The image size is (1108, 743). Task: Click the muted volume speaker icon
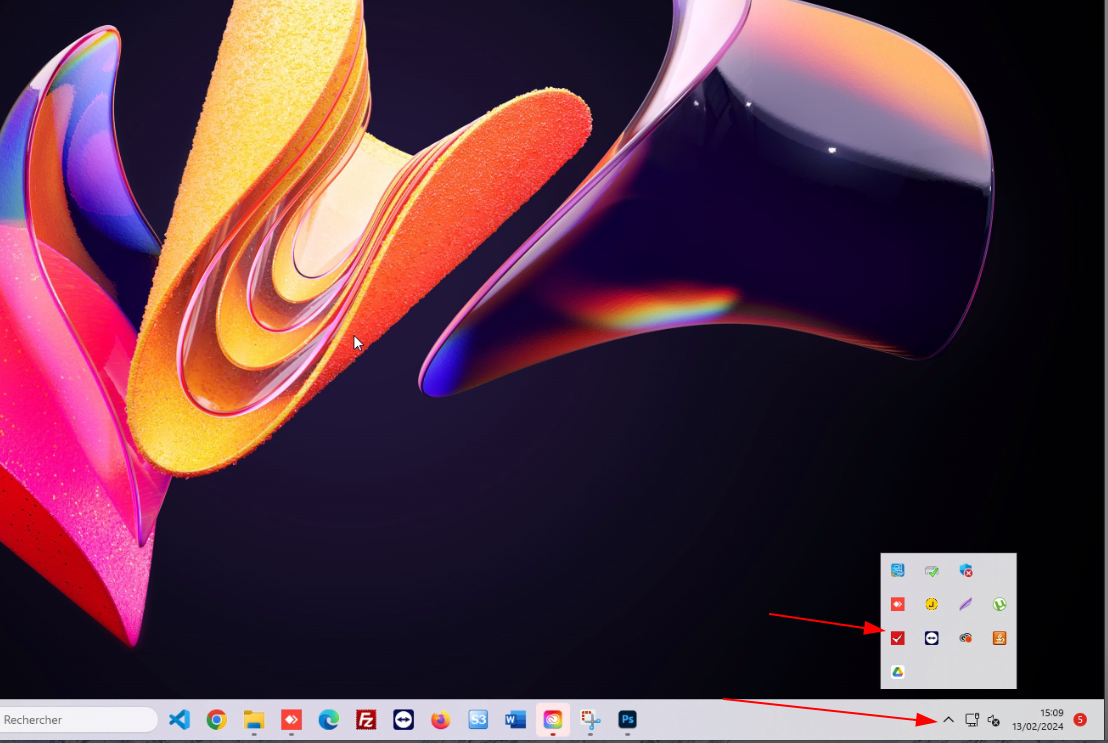click(x=994, y=720)
